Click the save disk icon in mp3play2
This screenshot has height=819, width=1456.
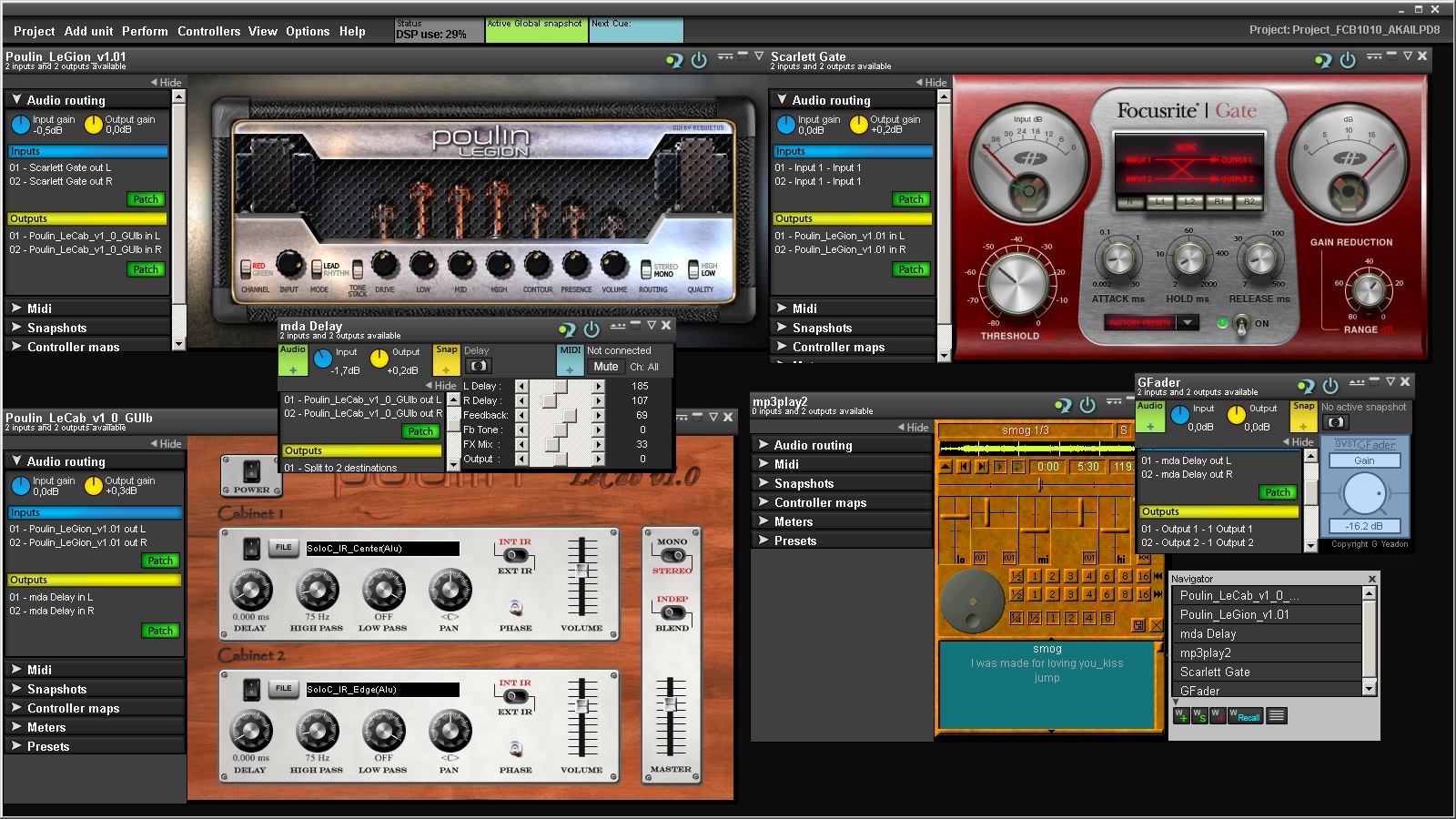coord(1138,625)
